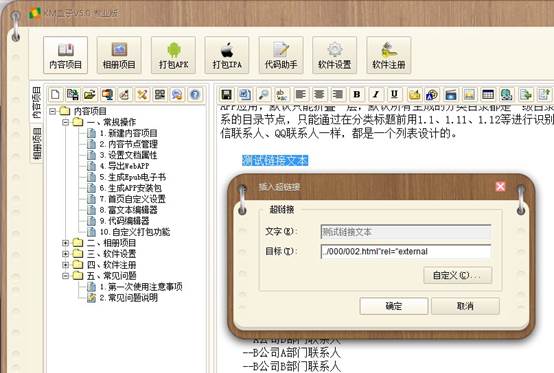Image resolution: width=554 pixels, height=373 pixels.
Task: Collapse the 五、常见问题 folder
Action: tap(65, 276)
